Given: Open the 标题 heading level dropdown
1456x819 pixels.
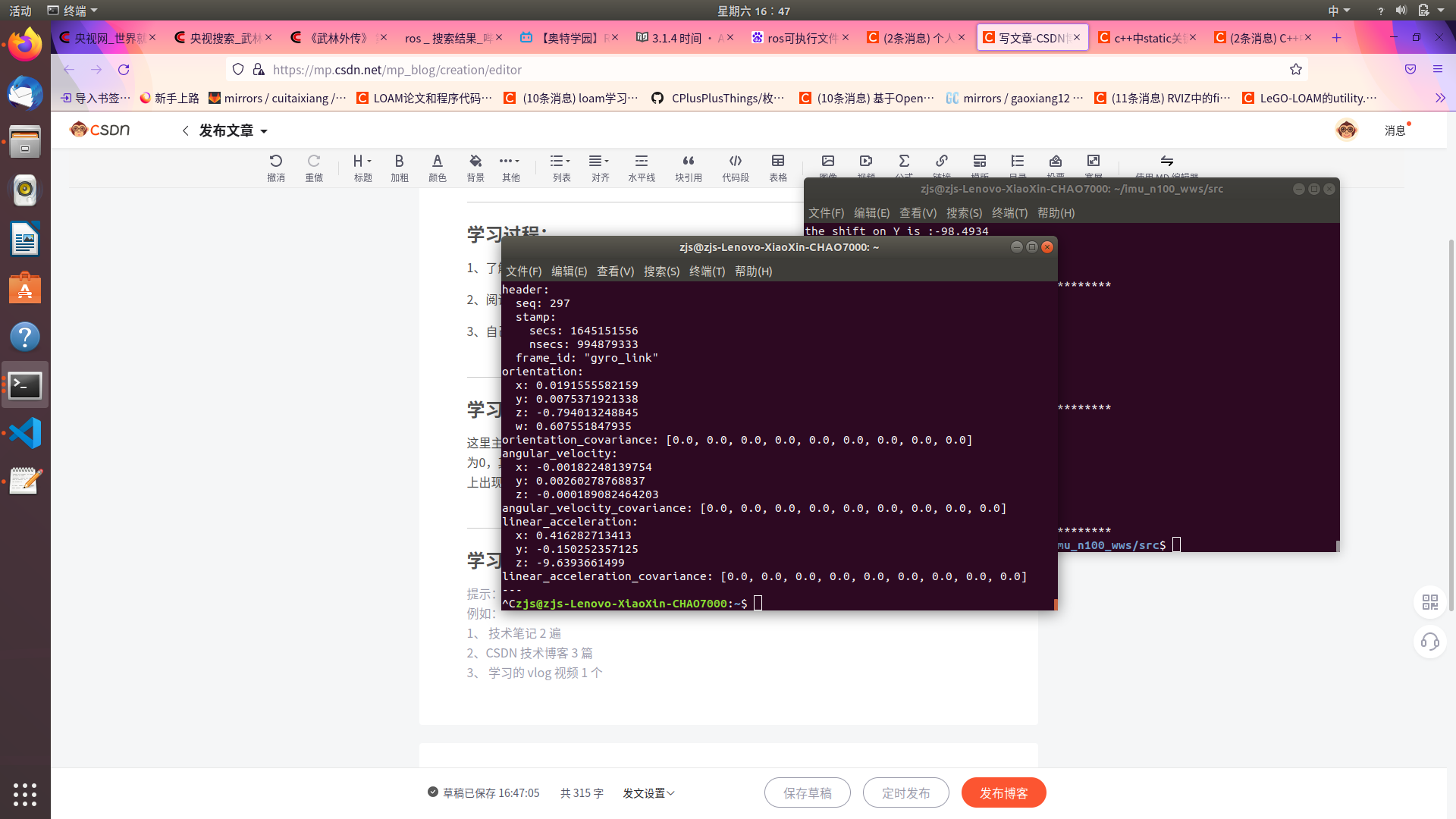Looking at the screenshot, I should [x=362, y=161].
